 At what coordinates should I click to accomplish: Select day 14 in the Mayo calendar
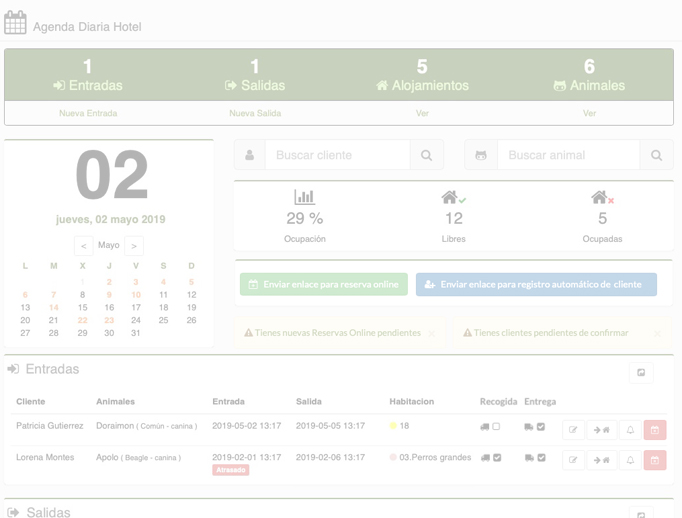(53, 307)
